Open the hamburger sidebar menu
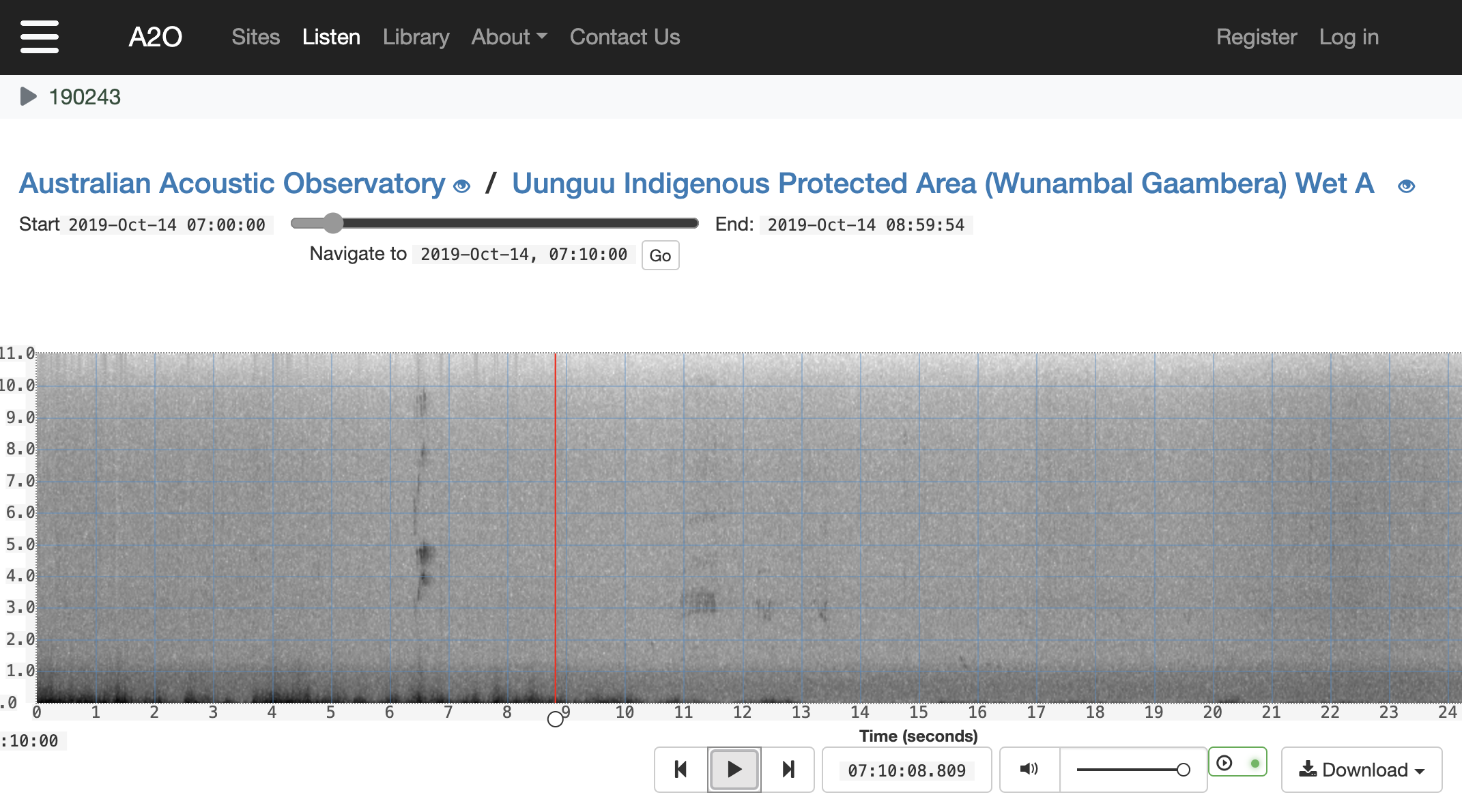The height and width of the screenshot is (812, 1462). (40, 37)
